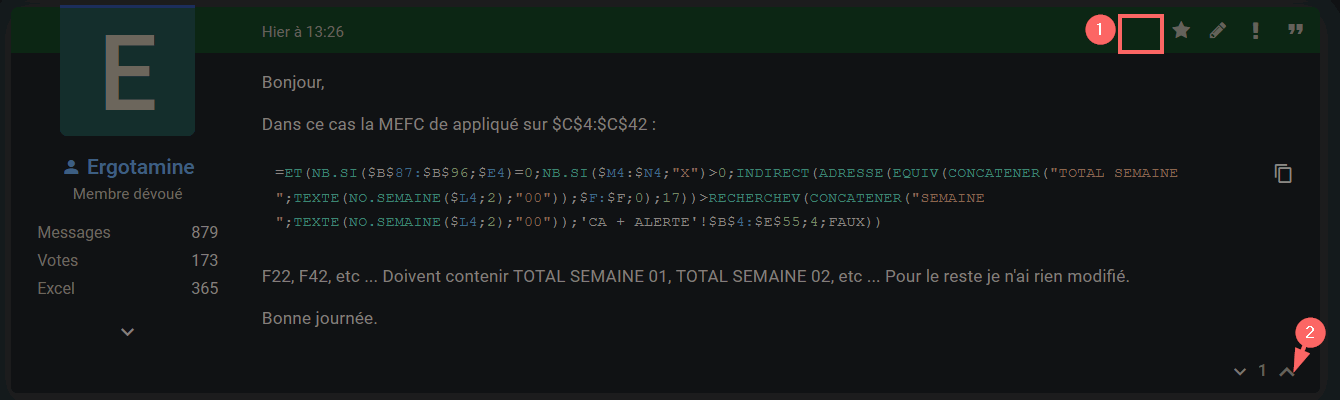This screenshot has width=1340, height=400.
Task: Click the "Bonne journée." closing line
Action: pos(319,319)
